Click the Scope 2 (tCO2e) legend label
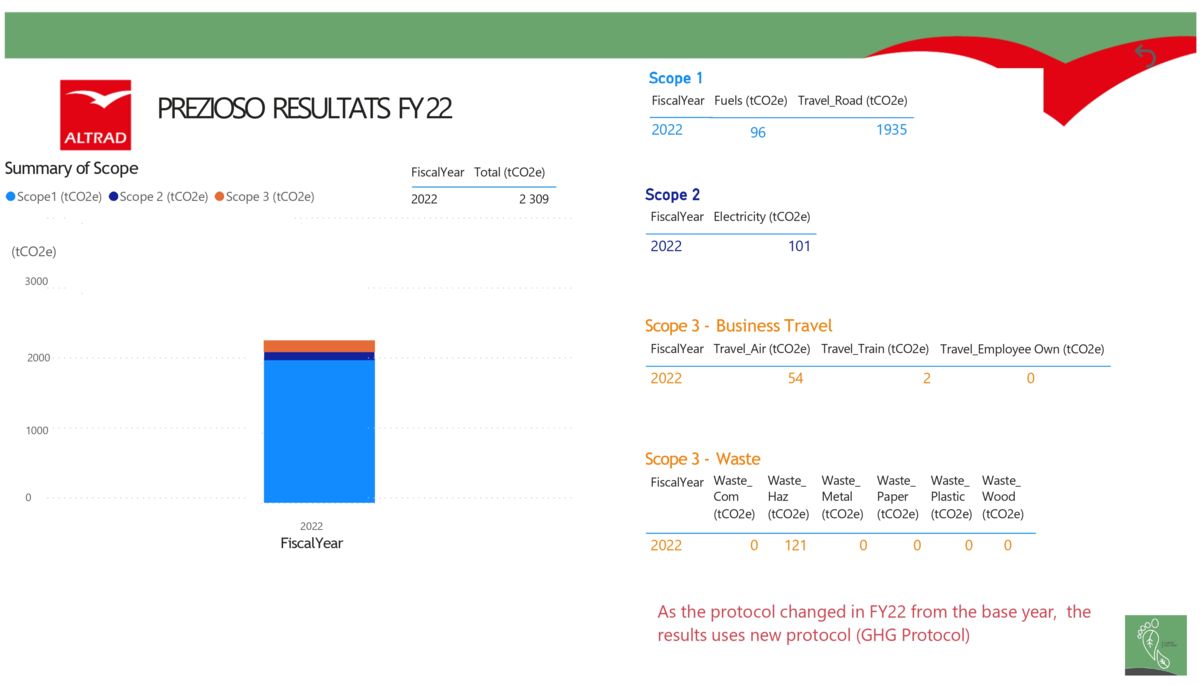The height and width of the screenshot is (685, 1200). pos(164,197)
